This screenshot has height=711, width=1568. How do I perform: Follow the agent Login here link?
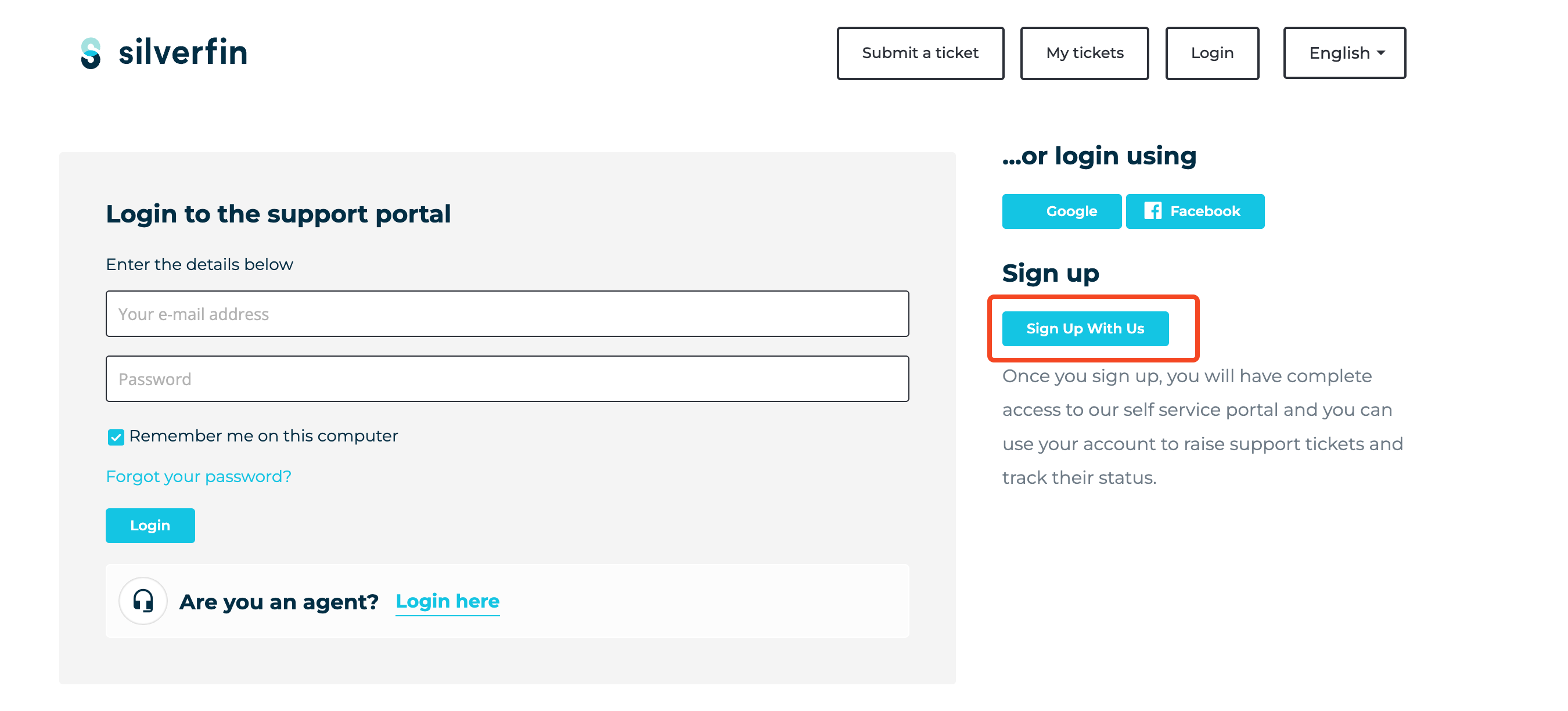[447, 601]
